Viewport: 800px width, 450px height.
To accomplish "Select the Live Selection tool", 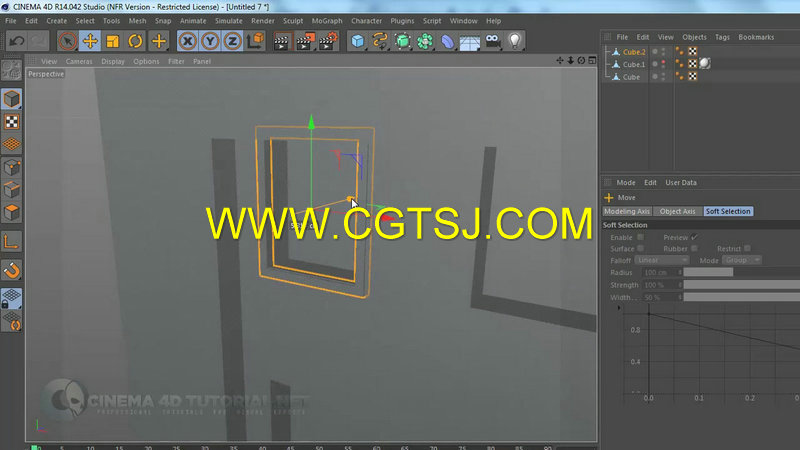I will (67, 41).
